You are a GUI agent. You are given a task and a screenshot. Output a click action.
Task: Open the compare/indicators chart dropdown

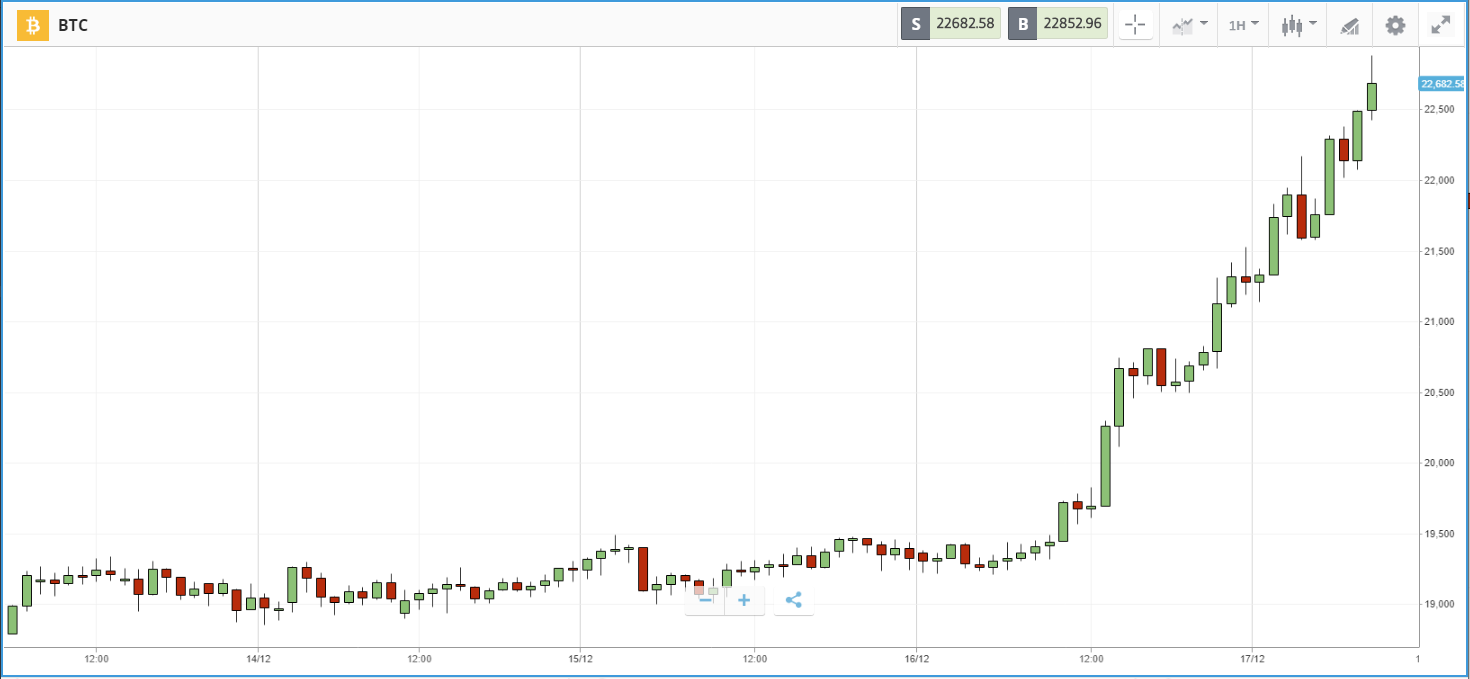tap(1189, 25)
